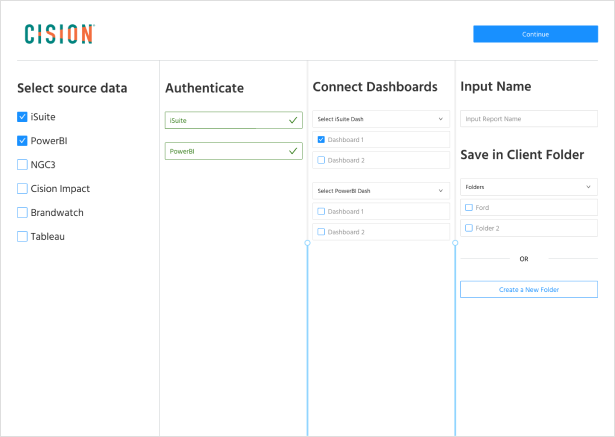Uncheck the PowerBI source checkbox
The width and height of the screenshot is (615, 437).
pos(22,141)
